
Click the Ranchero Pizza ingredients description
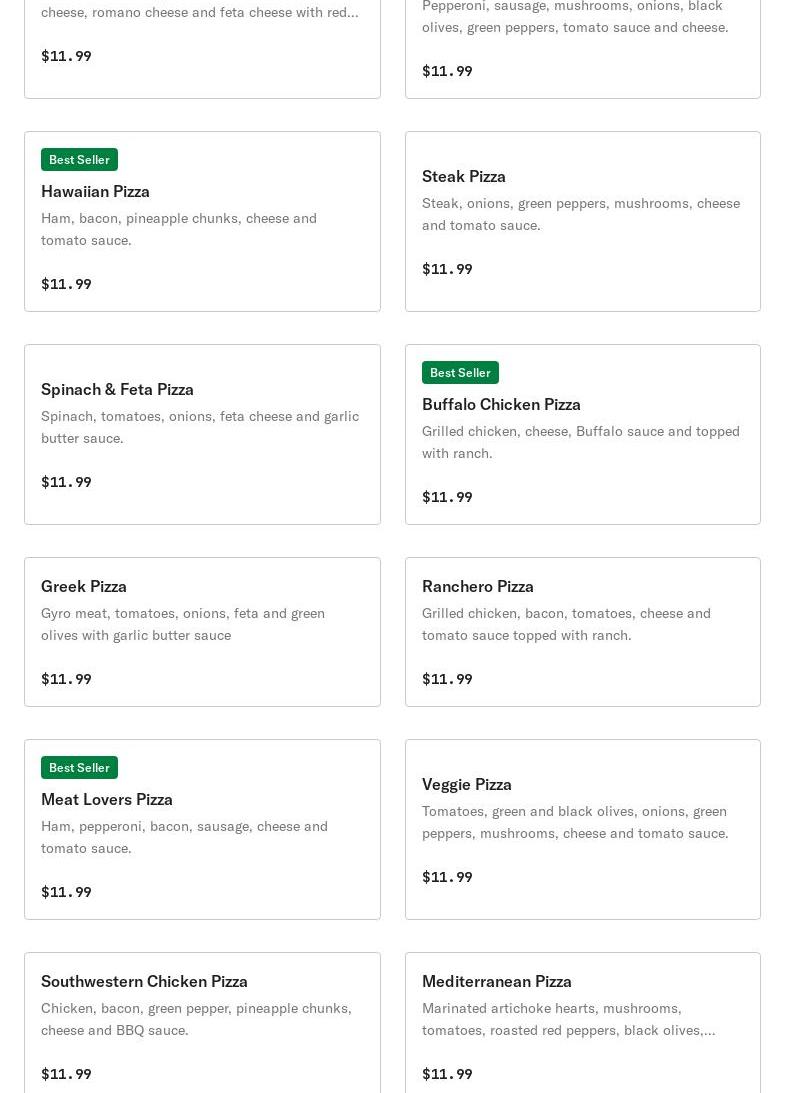point(566,624)
